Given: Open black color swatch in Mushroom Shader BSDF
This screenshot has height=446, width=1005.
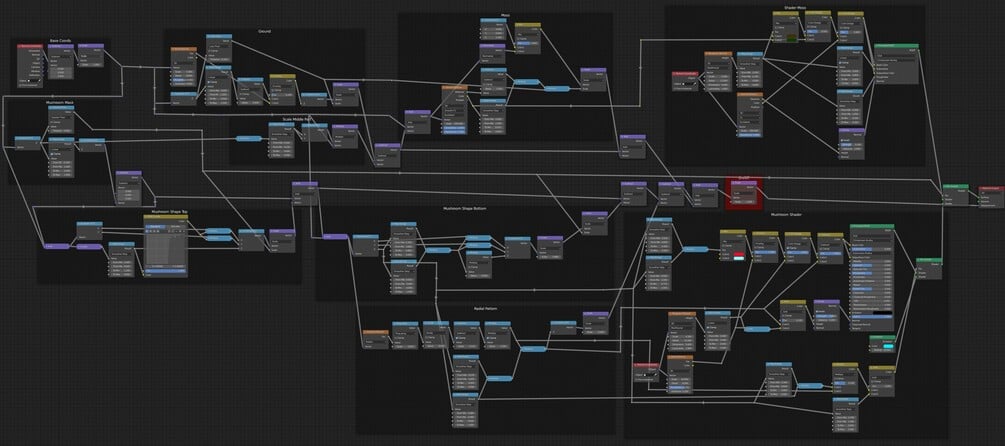Looking at the screenshot, I should coord(883,311).
